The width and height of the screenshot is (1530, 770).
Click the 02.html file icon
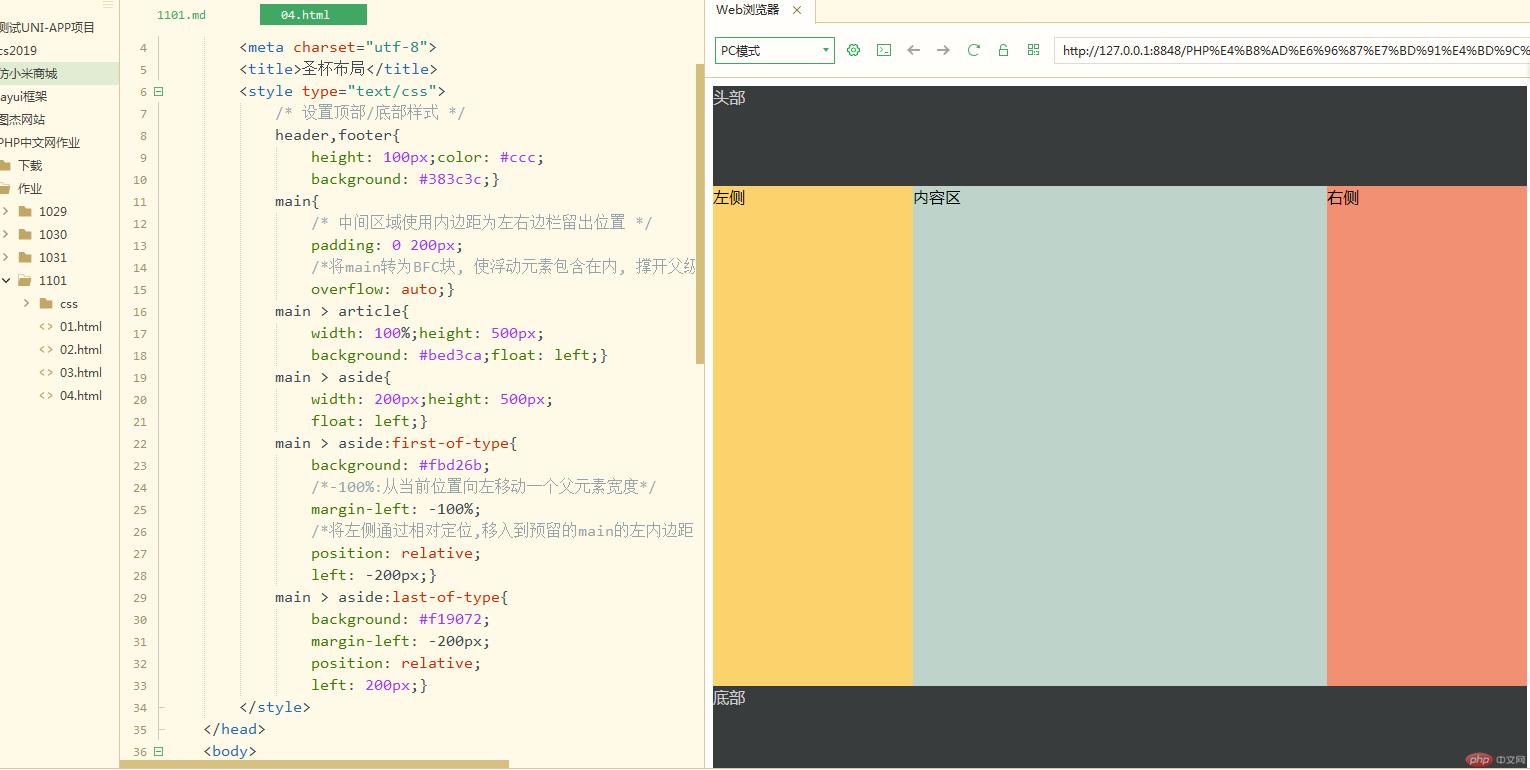[x=46, y=350]
